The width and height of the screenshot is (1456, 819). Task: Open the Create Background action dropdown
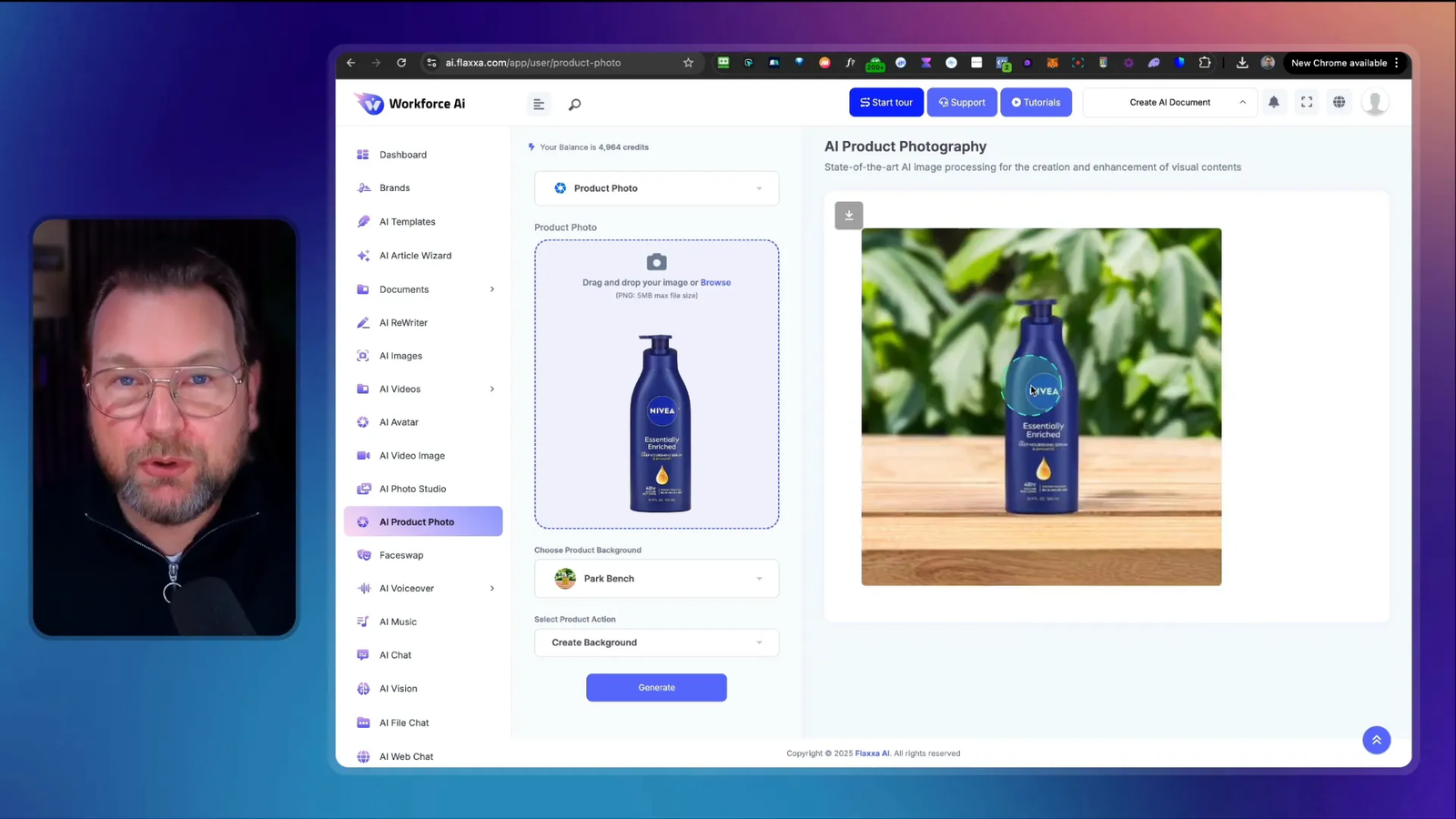click(656, 642)
